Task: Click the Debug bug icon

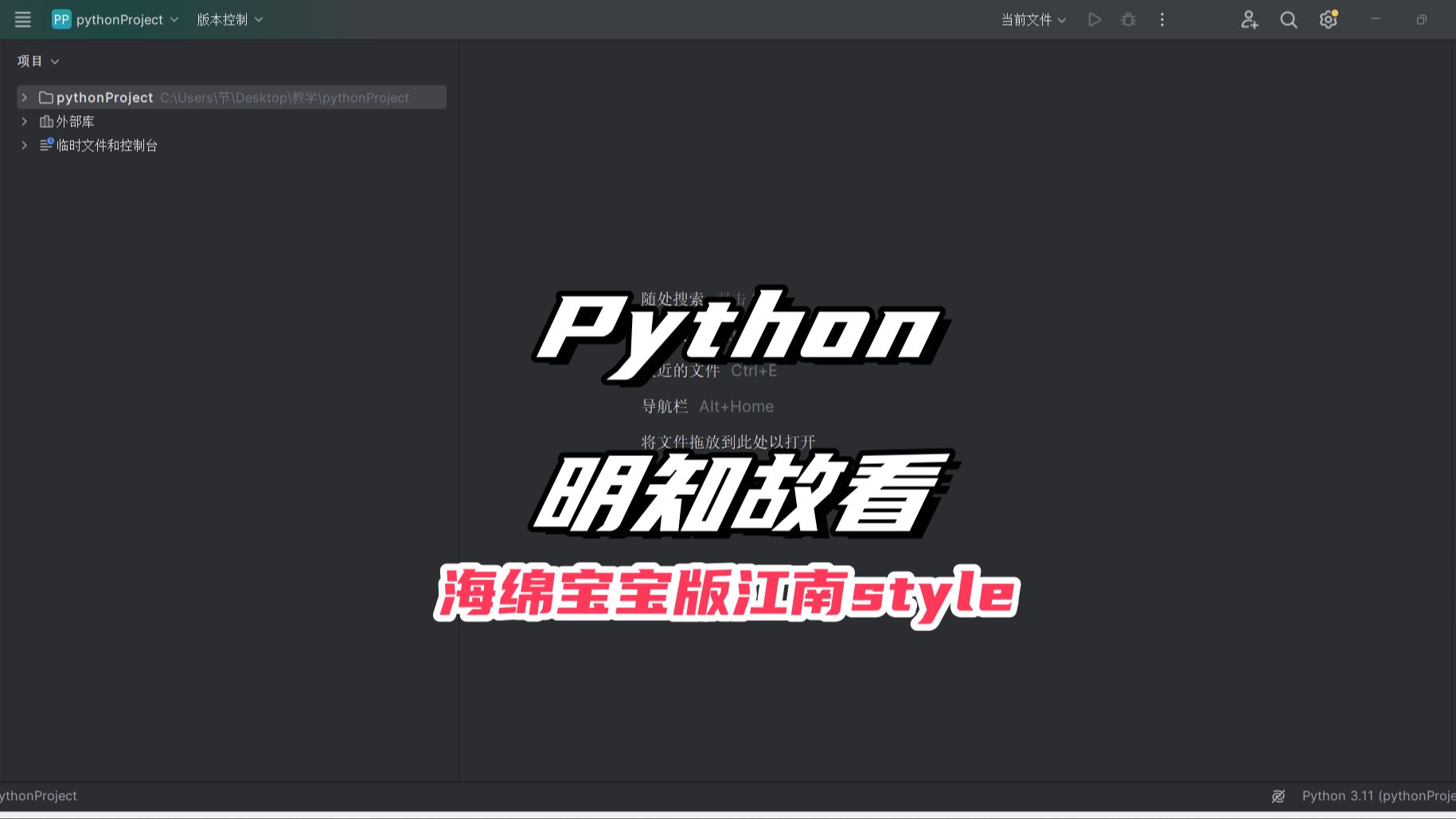Action: tap(1128, 20)
